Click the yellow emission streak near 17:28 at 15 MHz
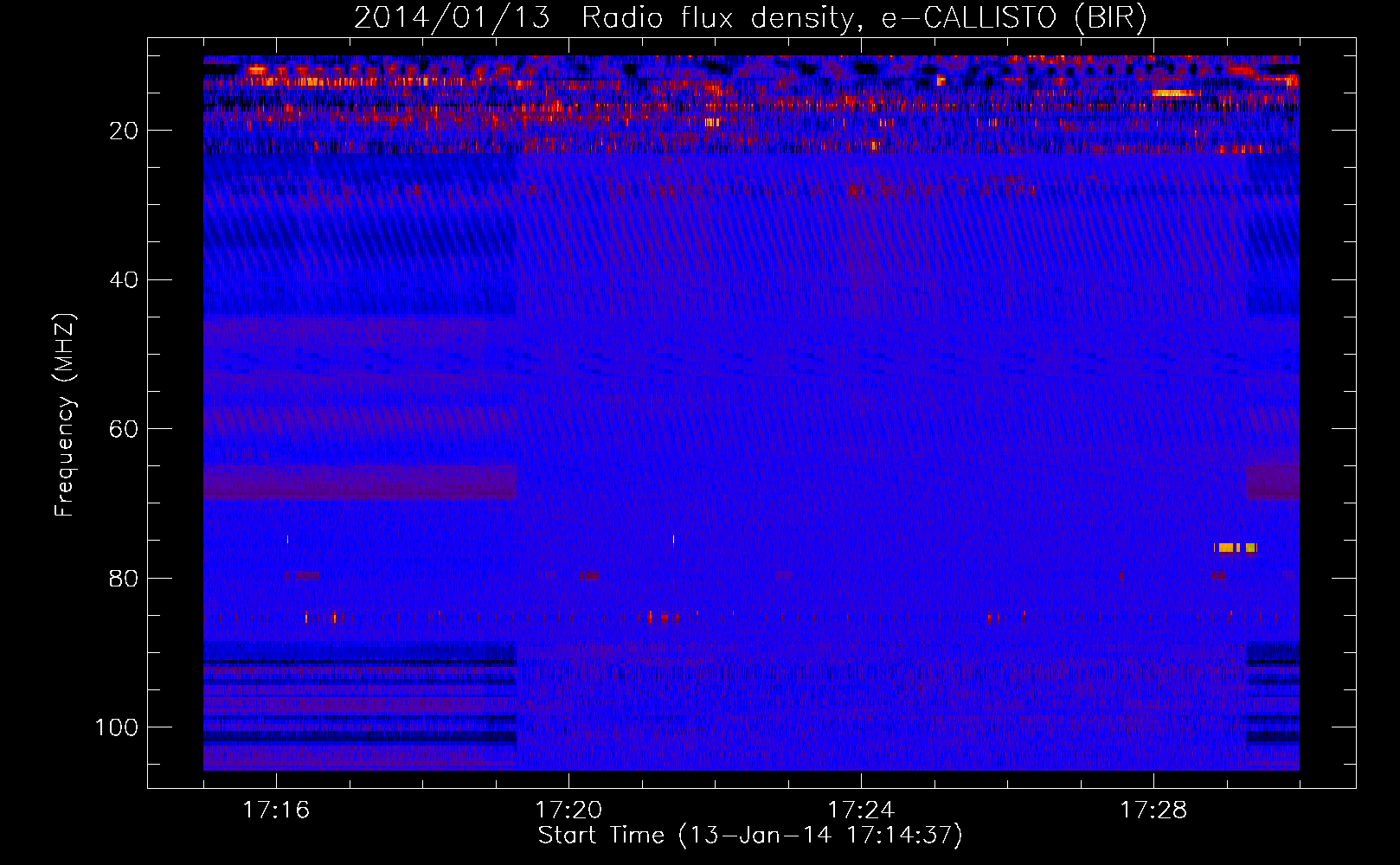1400x865 pixels. point(1175,93)
